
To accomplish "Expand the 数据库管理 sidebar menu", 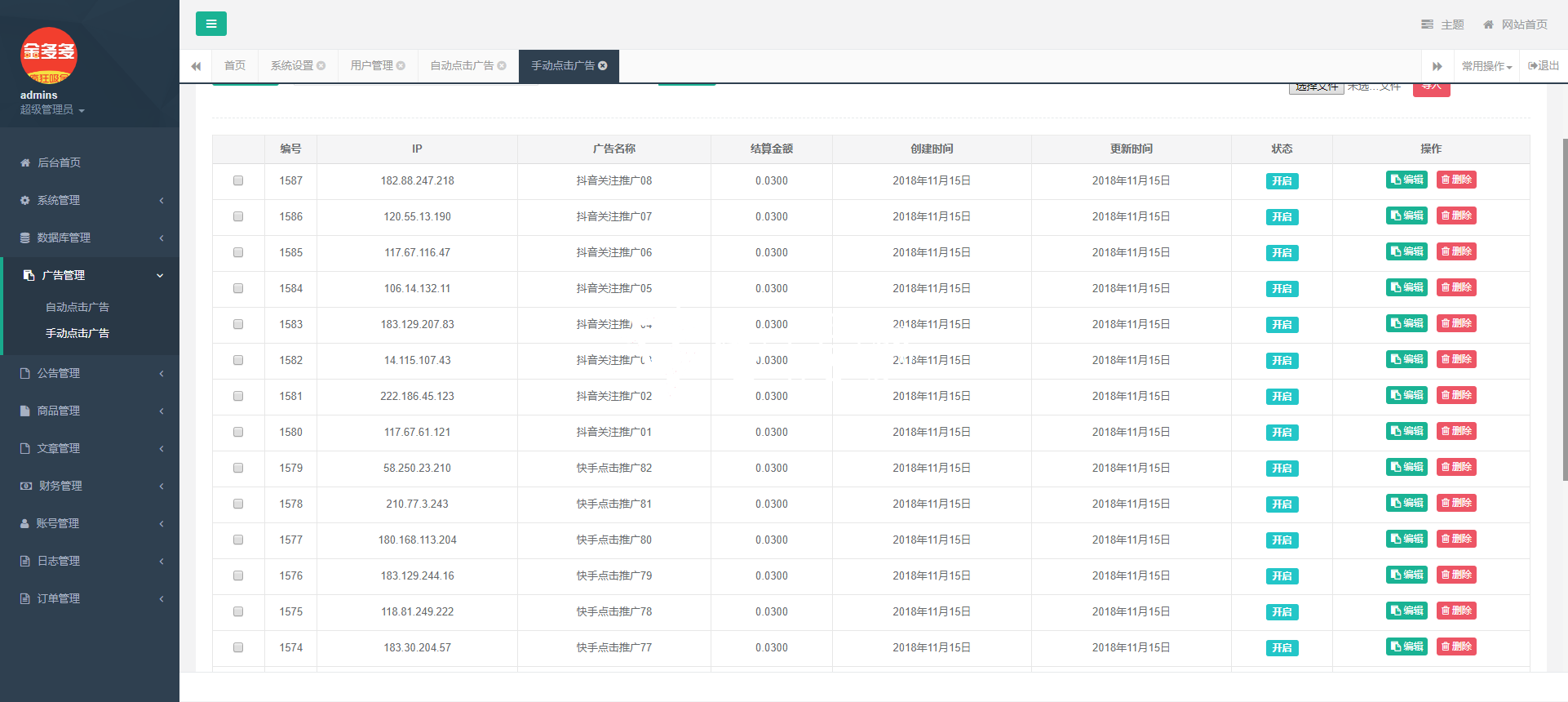I will pos(90,238).
